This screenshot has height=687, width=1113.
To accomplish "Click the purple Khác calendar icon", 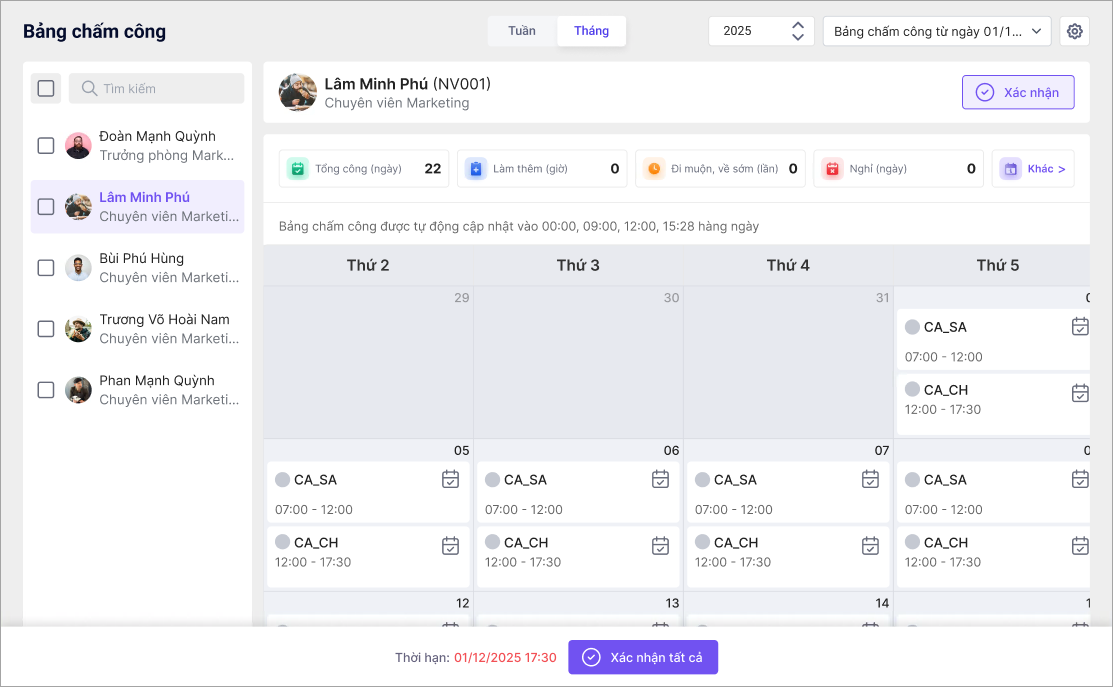I will (1011, 169).
